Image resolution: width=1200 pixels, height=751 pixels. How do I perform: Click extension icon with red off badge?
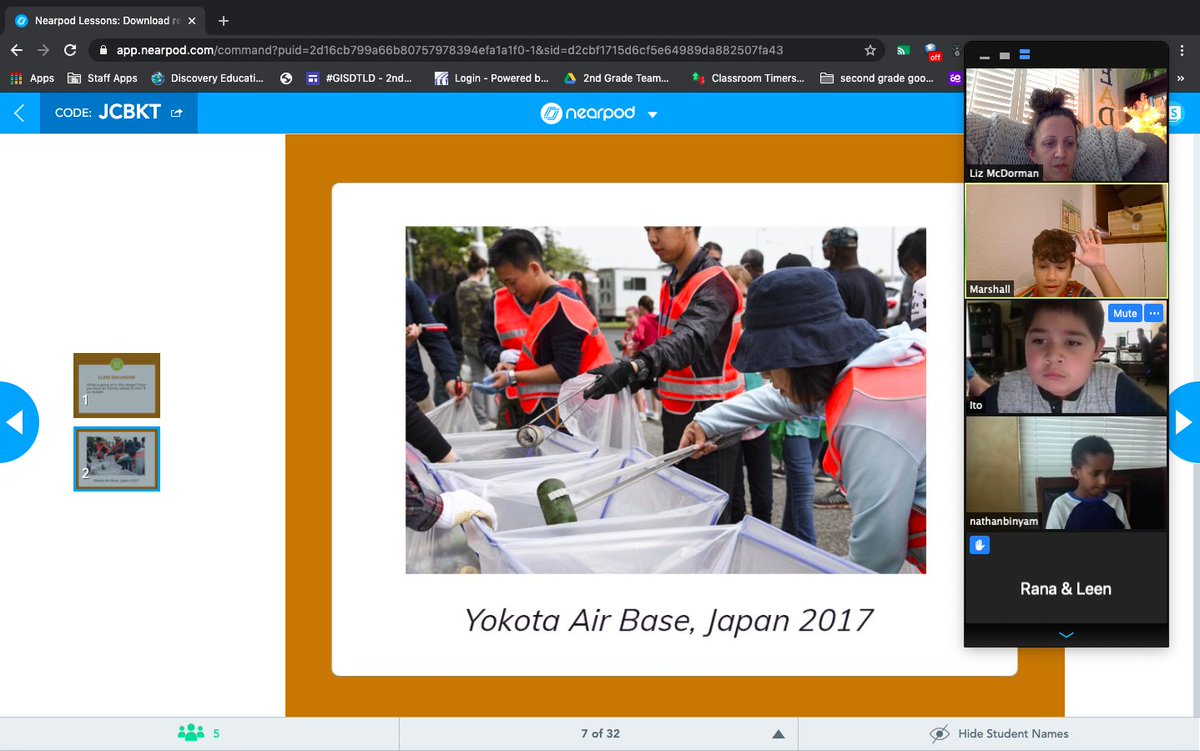pos(933,51)
